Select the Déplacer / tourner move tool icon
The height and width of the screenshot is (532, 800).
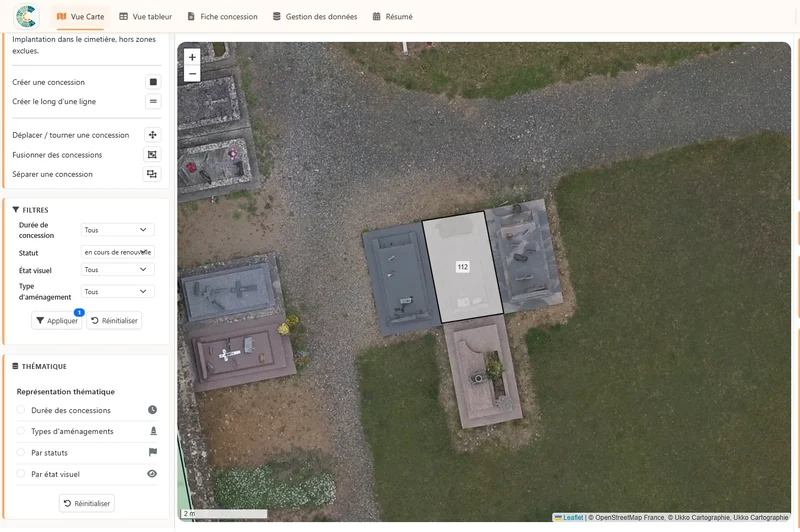click(x=152, y=135)
